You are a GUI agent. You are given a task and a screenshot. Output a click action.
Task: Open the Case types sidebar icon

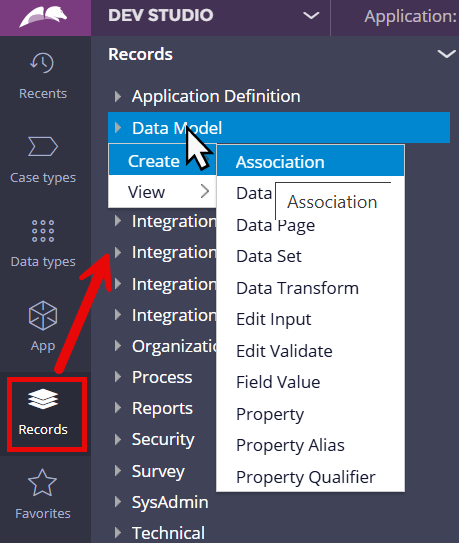pos(43,146)
